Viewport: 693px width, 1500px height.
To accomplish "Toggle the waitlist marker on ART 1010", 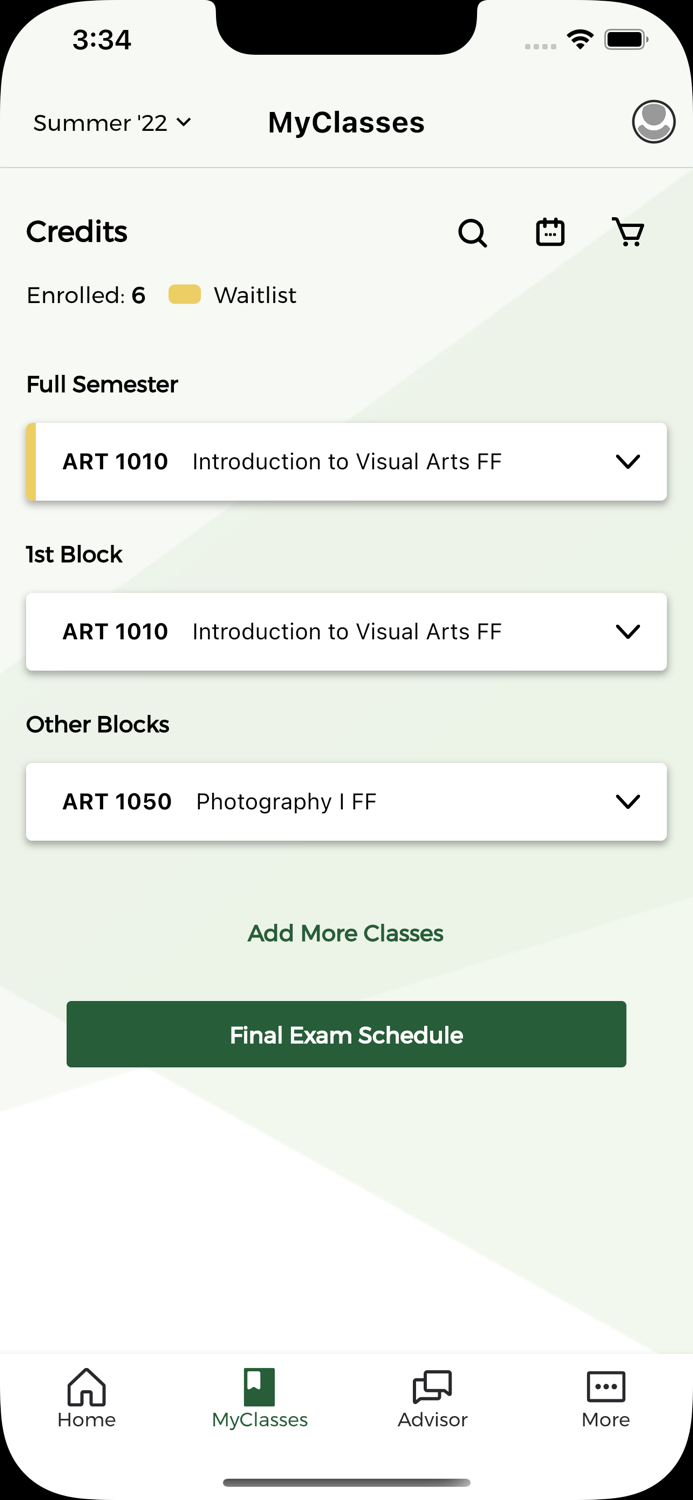I will [x=30, y=461].
